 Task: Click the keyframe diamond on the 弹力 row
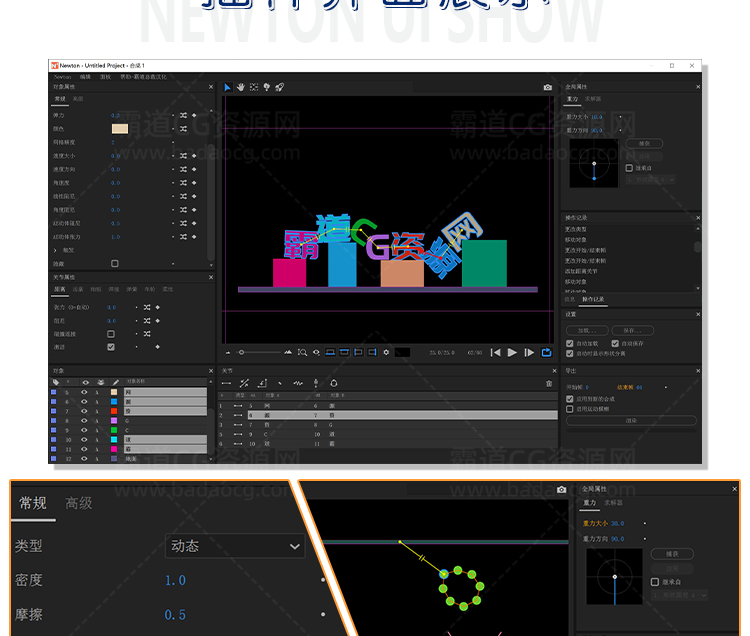pos(194,115)
